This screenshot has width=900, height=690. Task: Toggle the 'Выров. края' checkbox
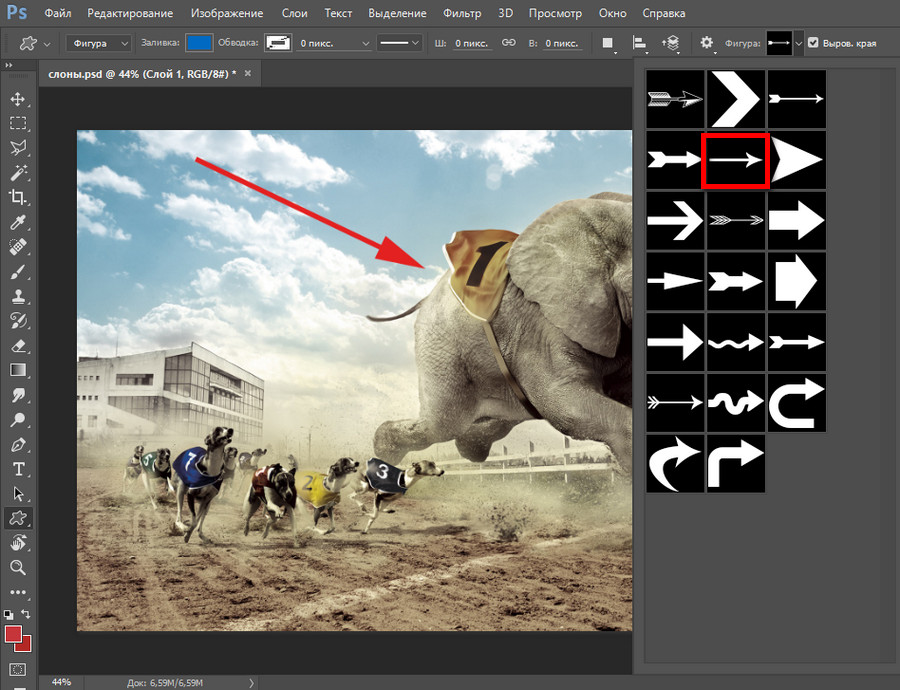813,43
